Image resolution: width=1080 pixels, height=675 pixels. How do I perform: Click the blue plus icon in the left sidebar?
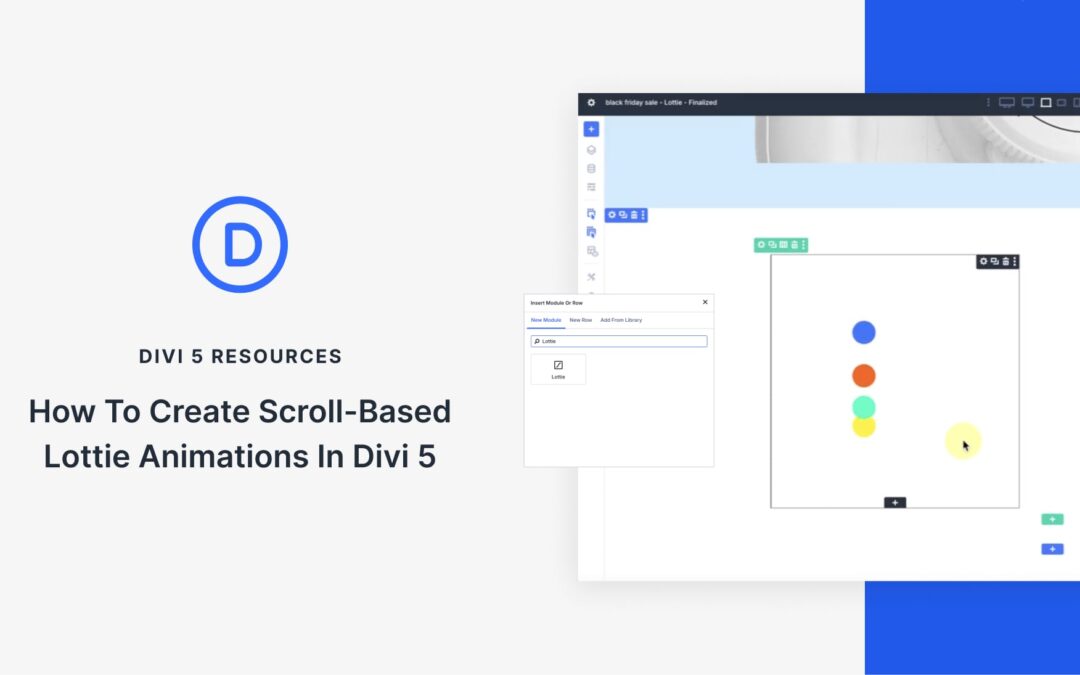coord(590,128)
